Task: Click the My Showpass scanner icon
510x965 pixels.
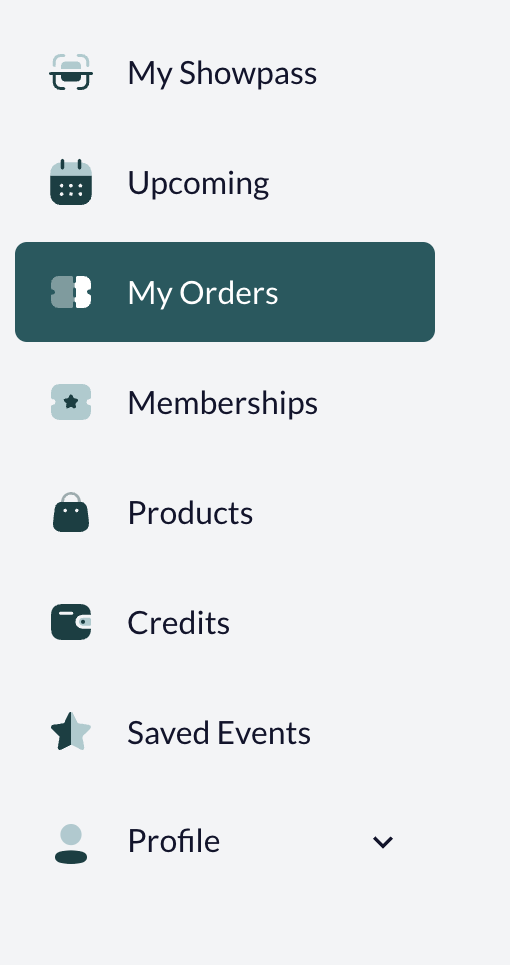Action: tap(71, 73)
